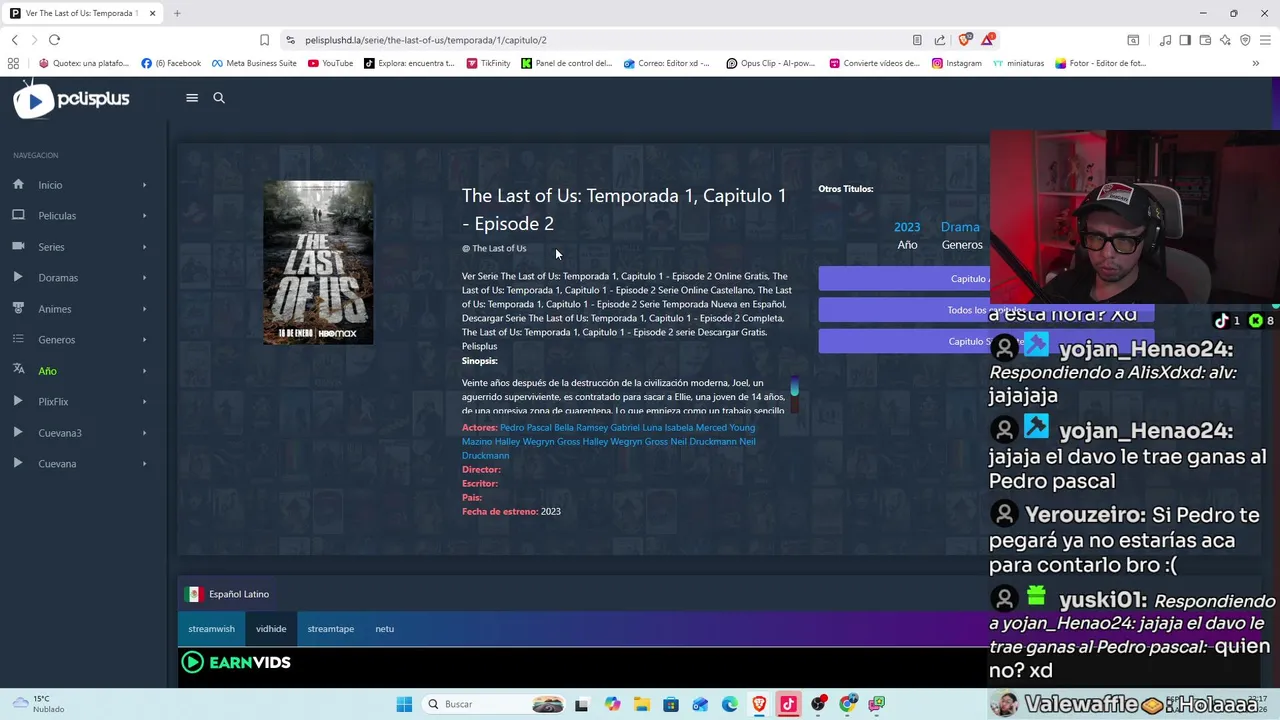Open the Brave playlist music note icon

[1165, 40]
